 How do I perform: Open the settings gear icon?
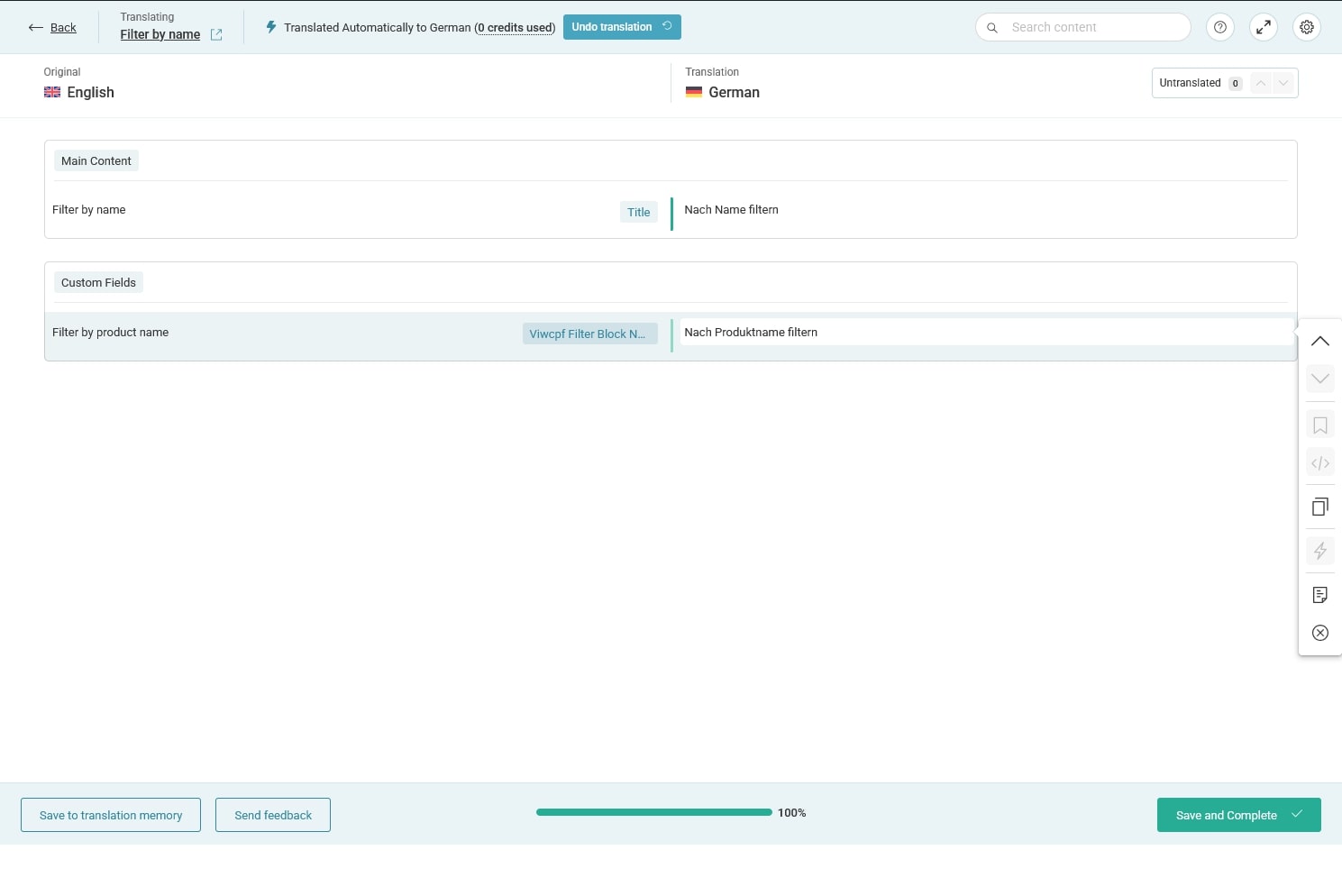[1307, 27]
